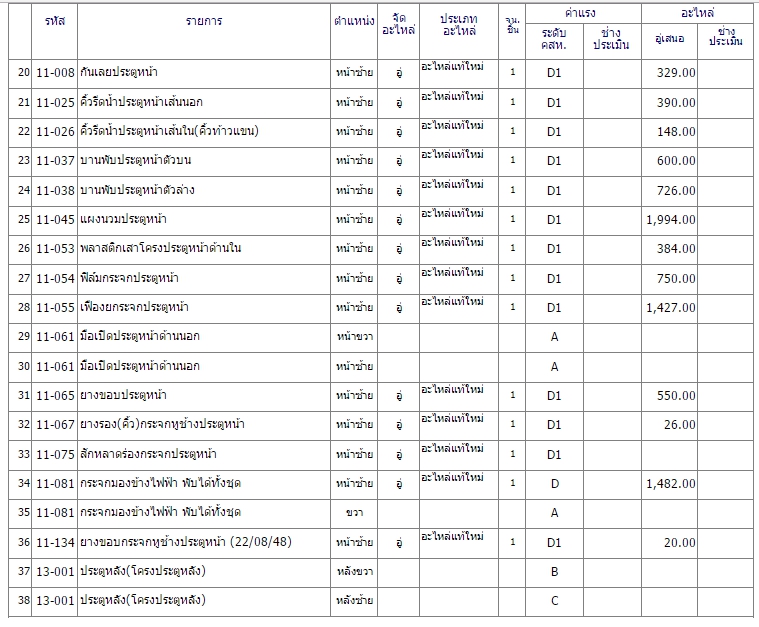
Task: Select the row code 11-008
Action: click(55, 73)
